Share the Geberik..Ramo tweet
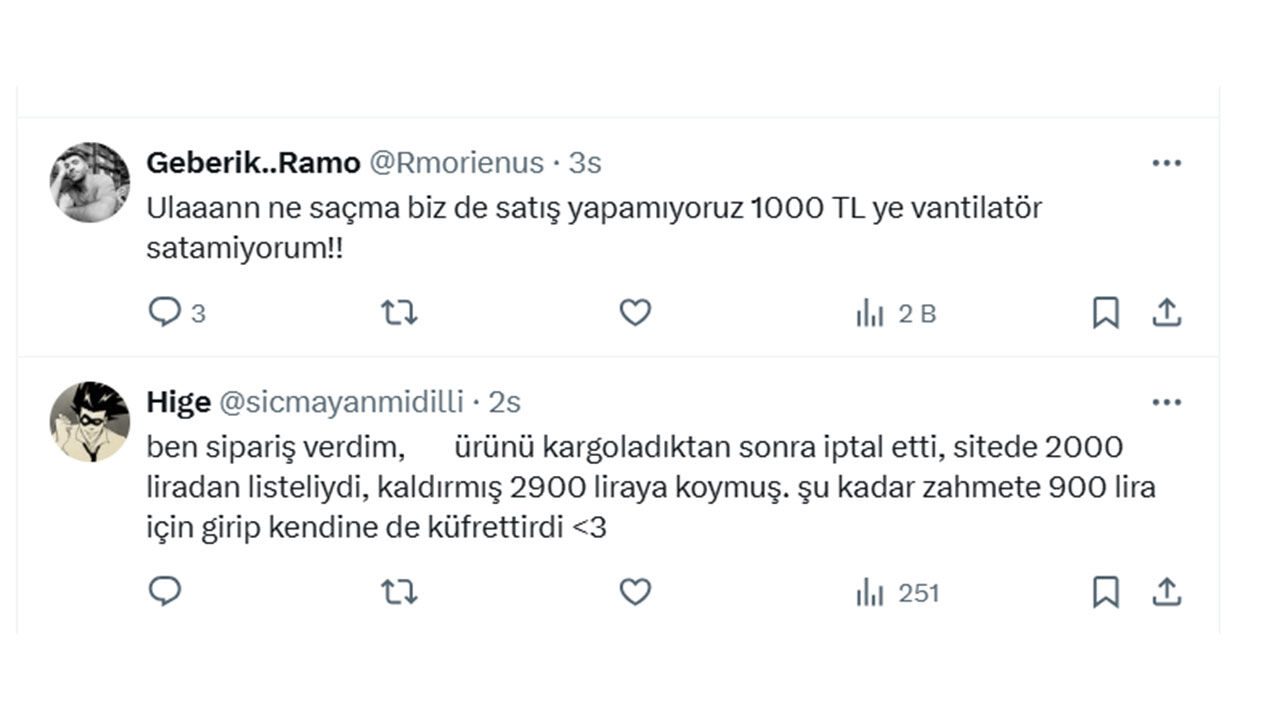This screenshot has width=1280, height=720. click(x=1166, y=313)
